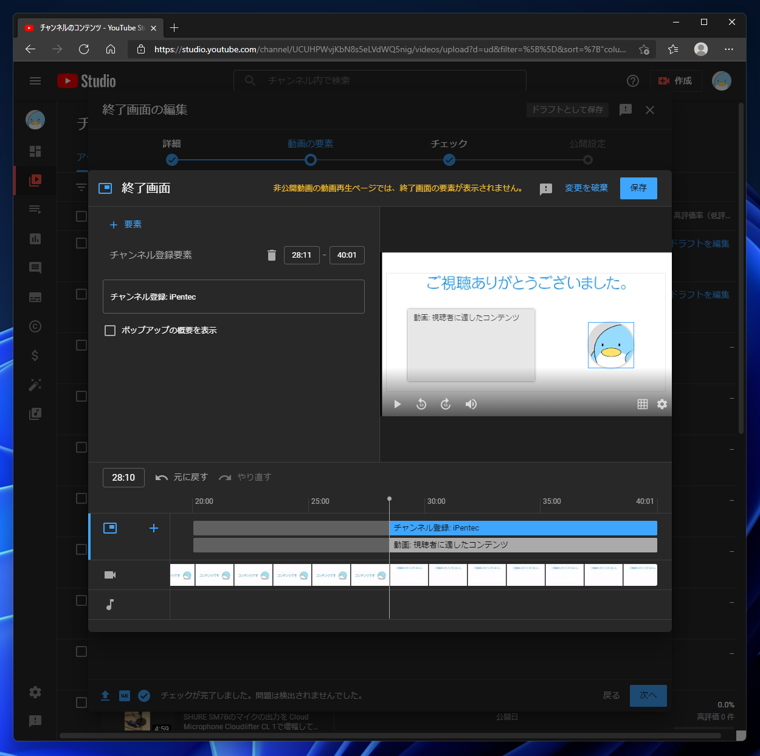This screenshot has height=756, width=760.
Task: Go to the 公開設定 step
Action: click(587, 151)
